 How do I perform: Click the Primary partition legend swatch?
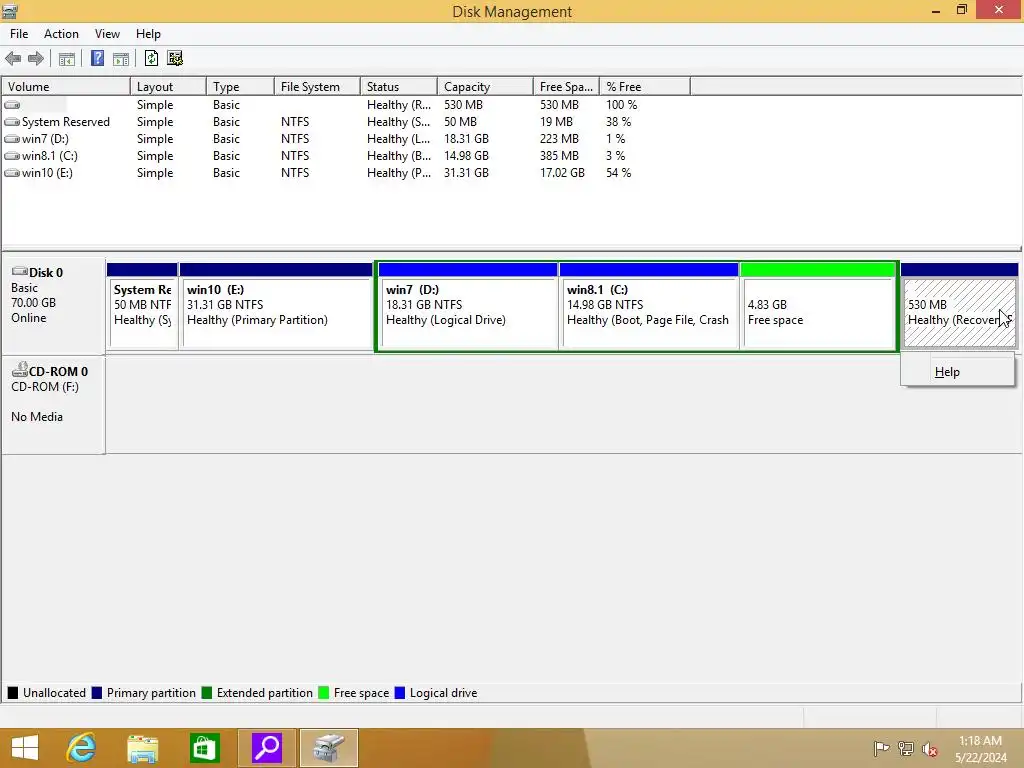pyautogui.click(x=97, y=693)
